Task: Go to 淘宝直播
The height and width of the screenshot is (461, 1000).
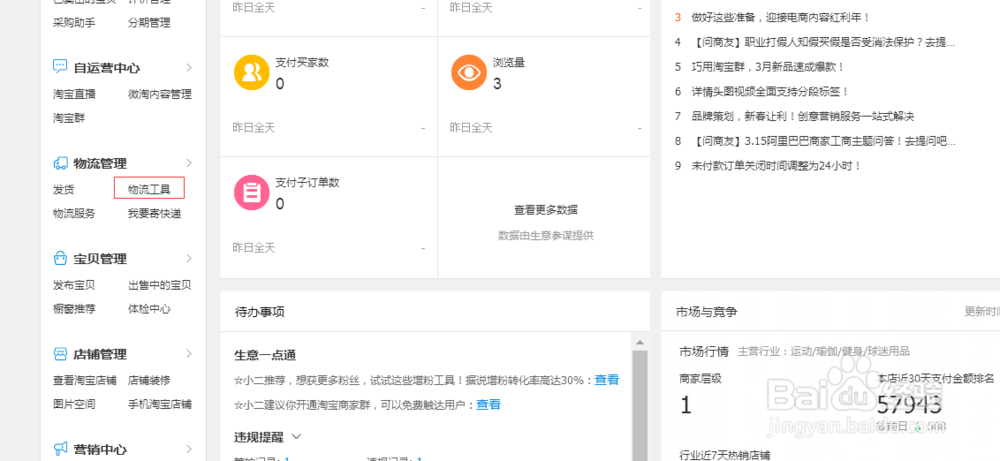Action: click(x=74, y=94)
